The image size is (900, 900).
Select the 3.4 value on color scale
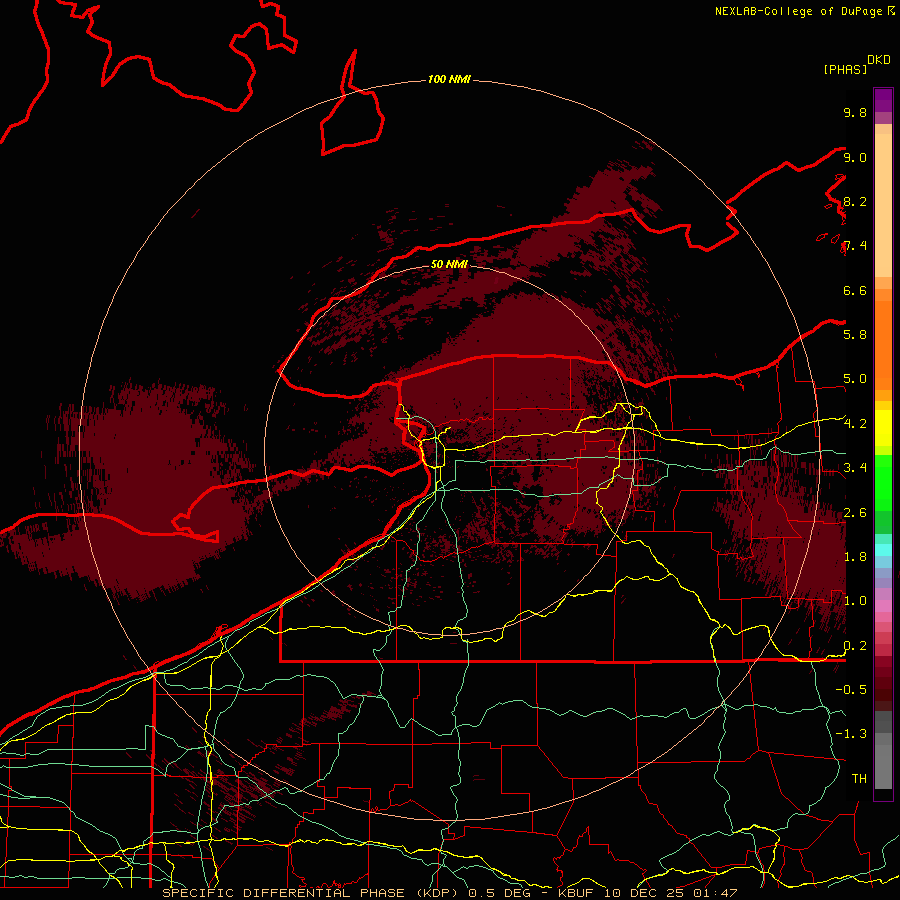[x=855, y=468]
